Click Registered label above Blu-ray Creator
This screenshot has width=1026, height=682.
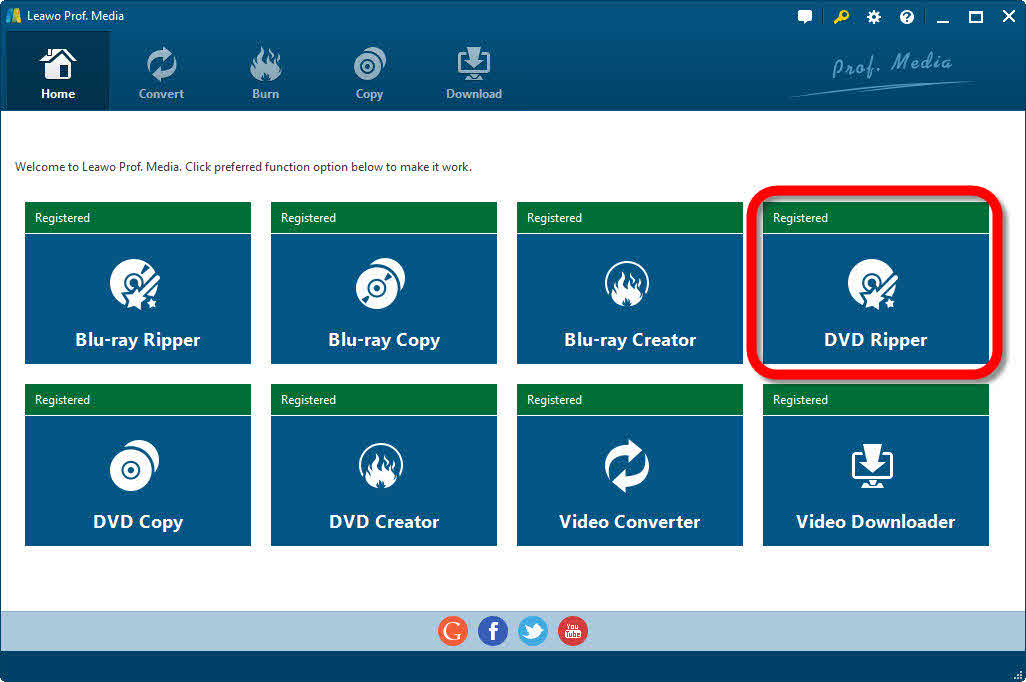(x=554, y=218)
